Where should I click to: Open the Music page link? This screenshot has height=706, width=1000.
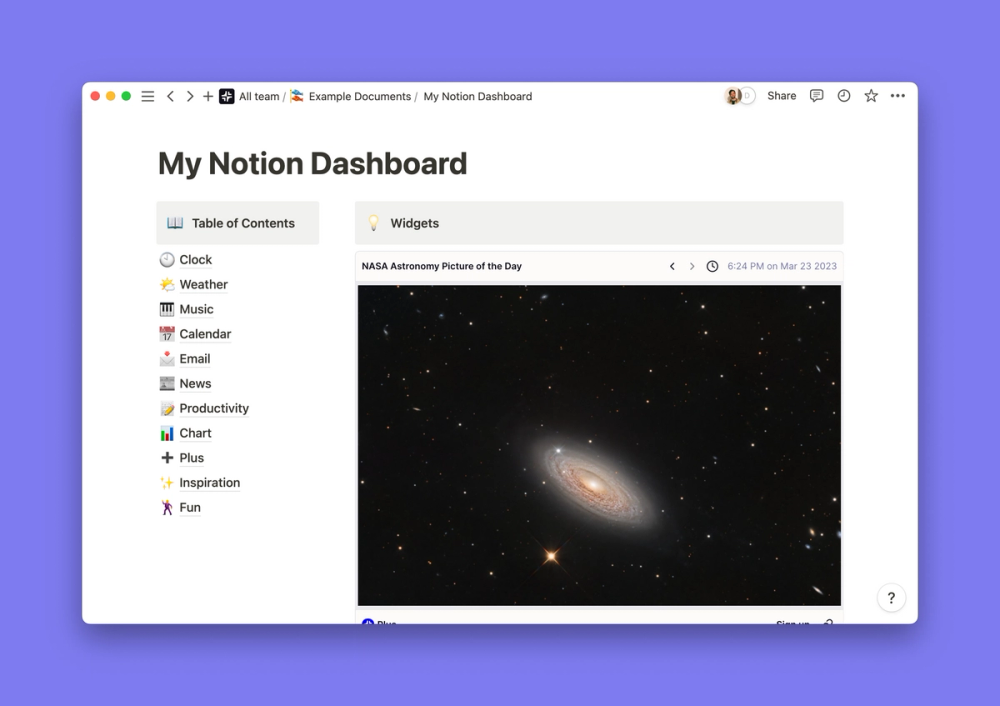196,309
